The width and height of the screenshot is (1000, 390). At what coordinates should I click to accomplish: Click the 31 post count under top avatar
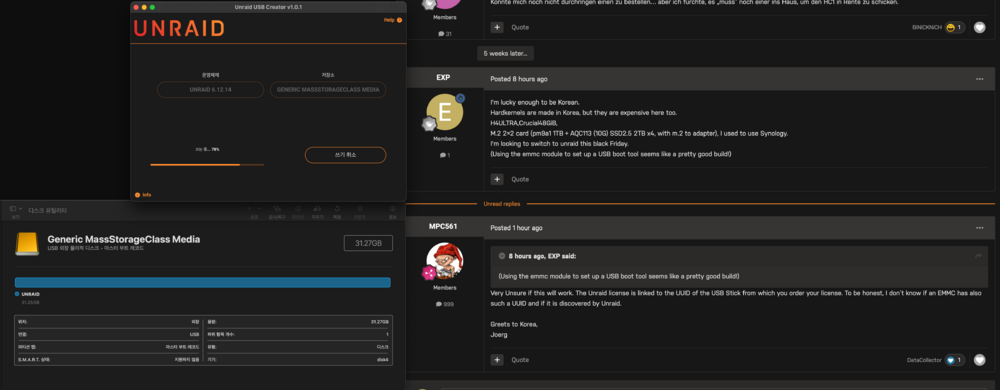click(445, 34)
